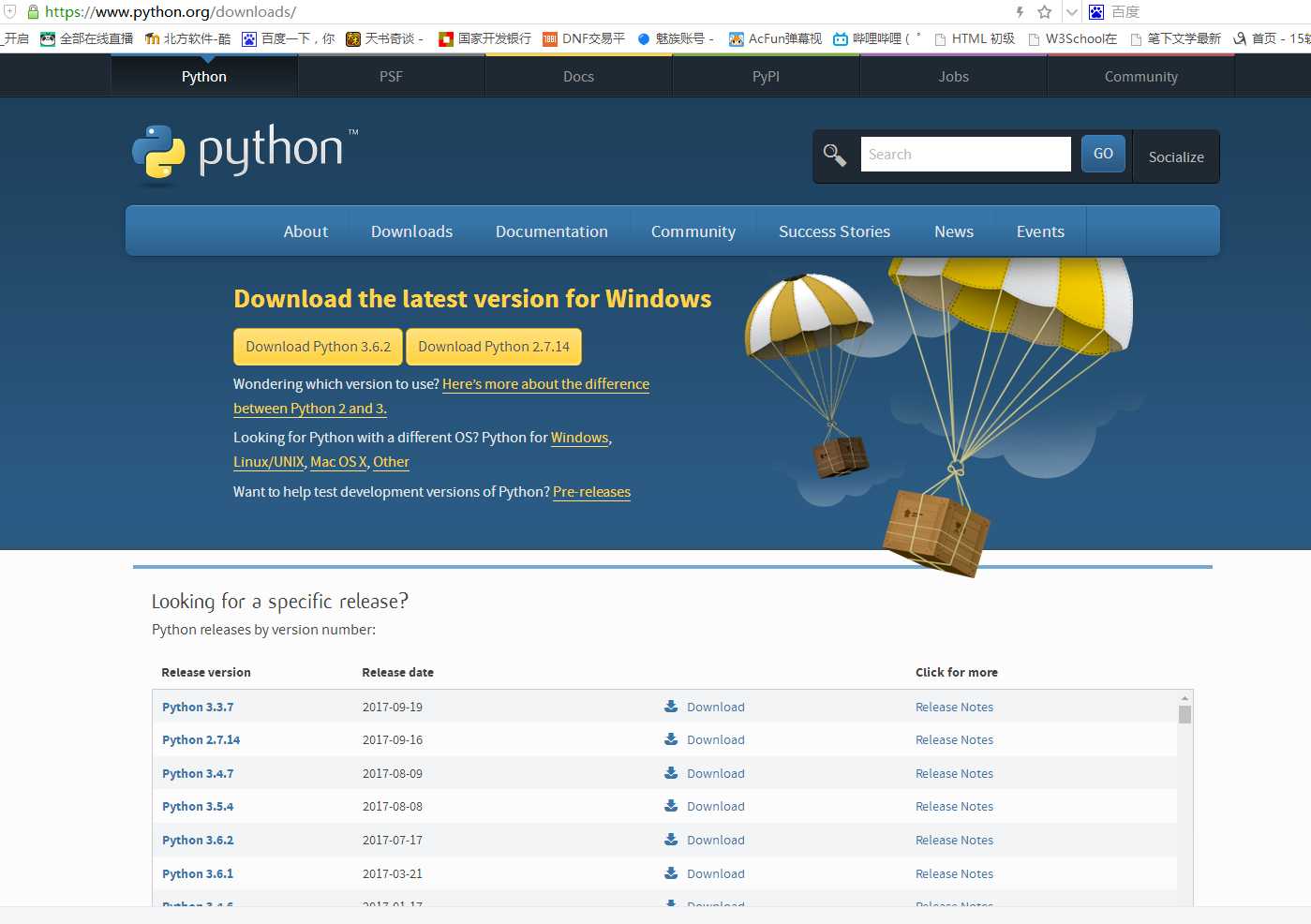Open Release Notes for Python 3.5.4
The image size is (1311, 924).
coord(954,806)
